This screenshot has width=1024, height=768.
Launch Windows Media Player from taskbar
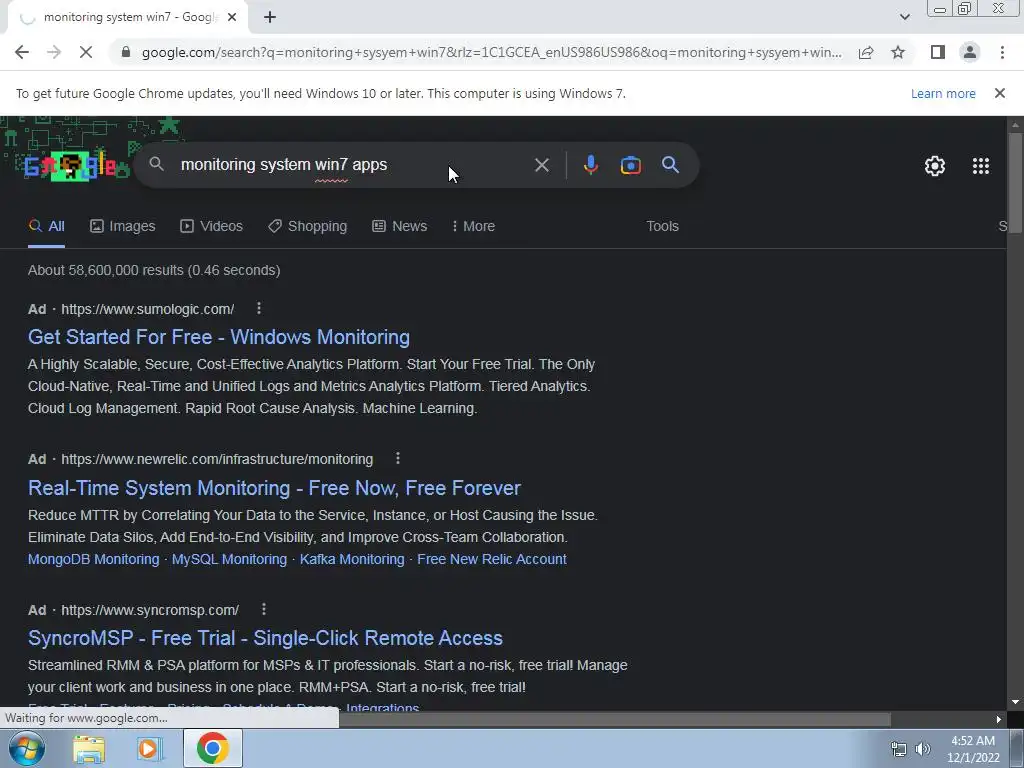(x=150, y=749)
